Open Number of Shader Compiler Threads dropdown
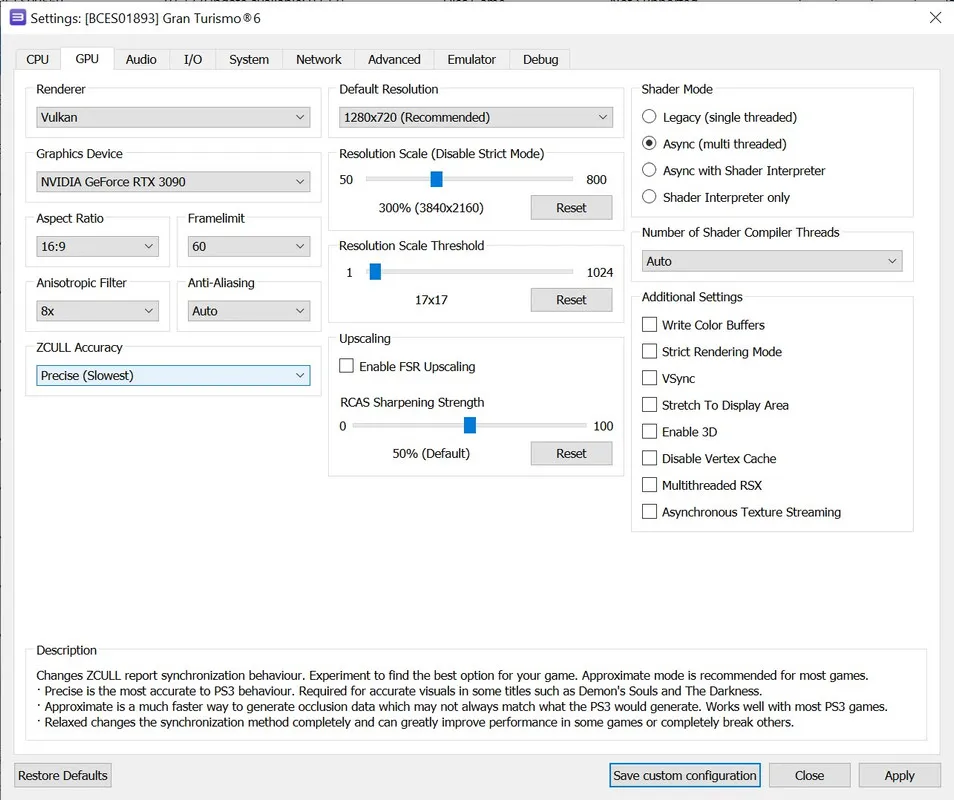Image resolution: width=954 pixels, height=800 pixels. 771,261
